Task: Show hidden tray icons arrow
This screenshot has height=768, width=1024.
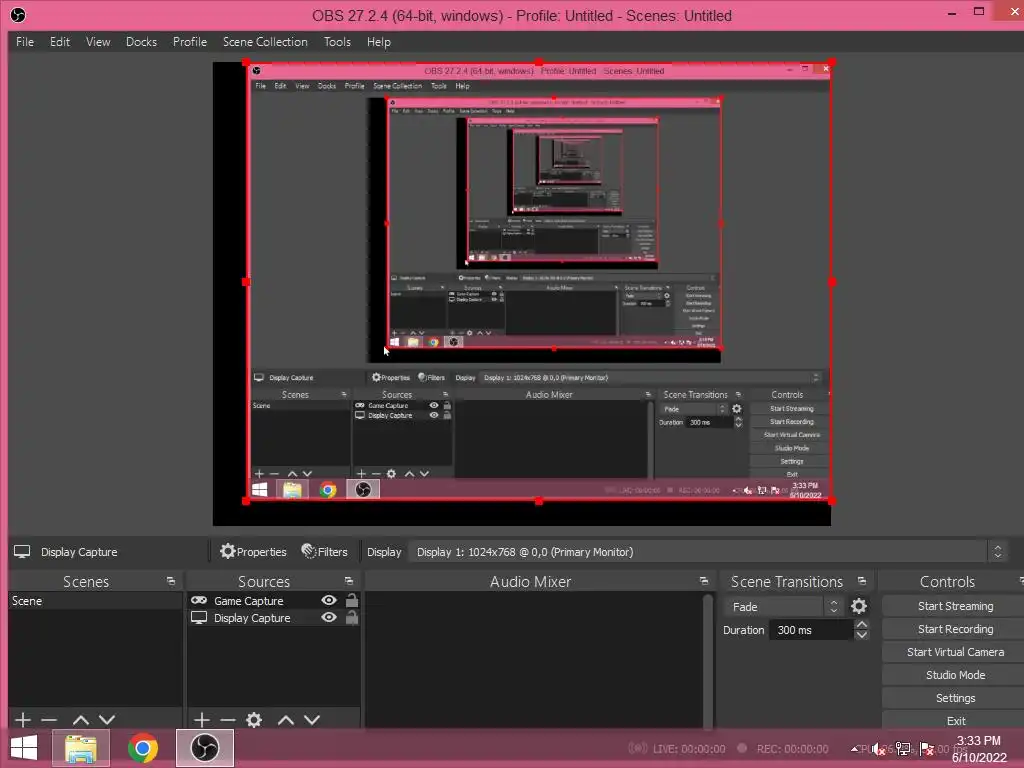Action: pyautogui.click(x=855, y=748)
